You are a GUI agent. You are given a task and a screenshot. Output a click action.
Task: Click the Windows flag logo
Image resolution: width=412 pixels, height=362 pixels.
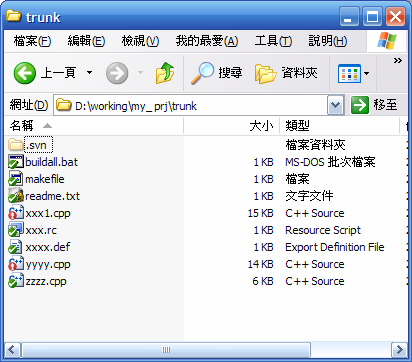[x=387, y=41]
